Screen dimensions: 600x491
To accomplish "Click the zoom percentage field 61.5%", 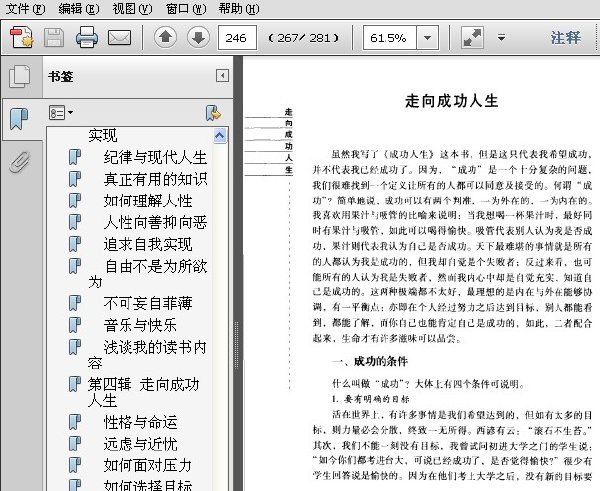I will tap(389, 38).
